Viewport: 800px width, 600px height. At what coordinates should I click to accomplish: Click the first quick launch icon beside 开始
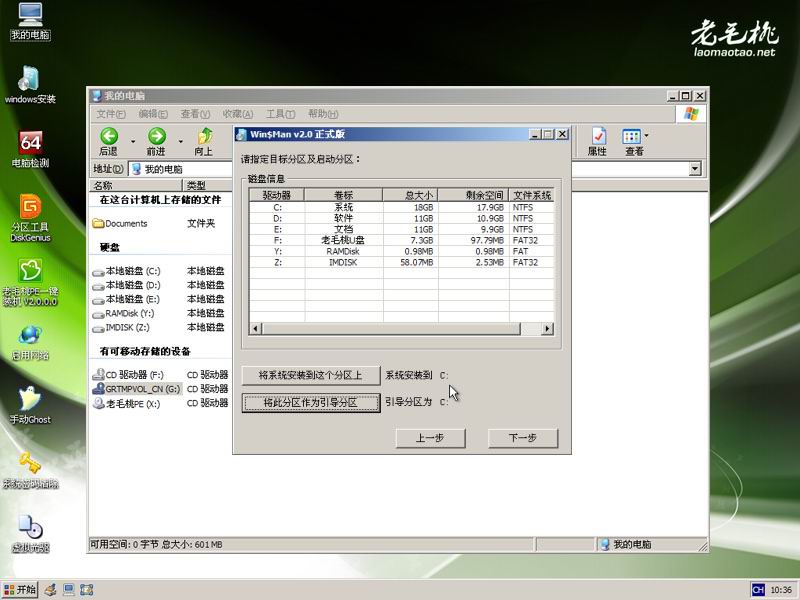pyautogui.click(x=50, y=590)
